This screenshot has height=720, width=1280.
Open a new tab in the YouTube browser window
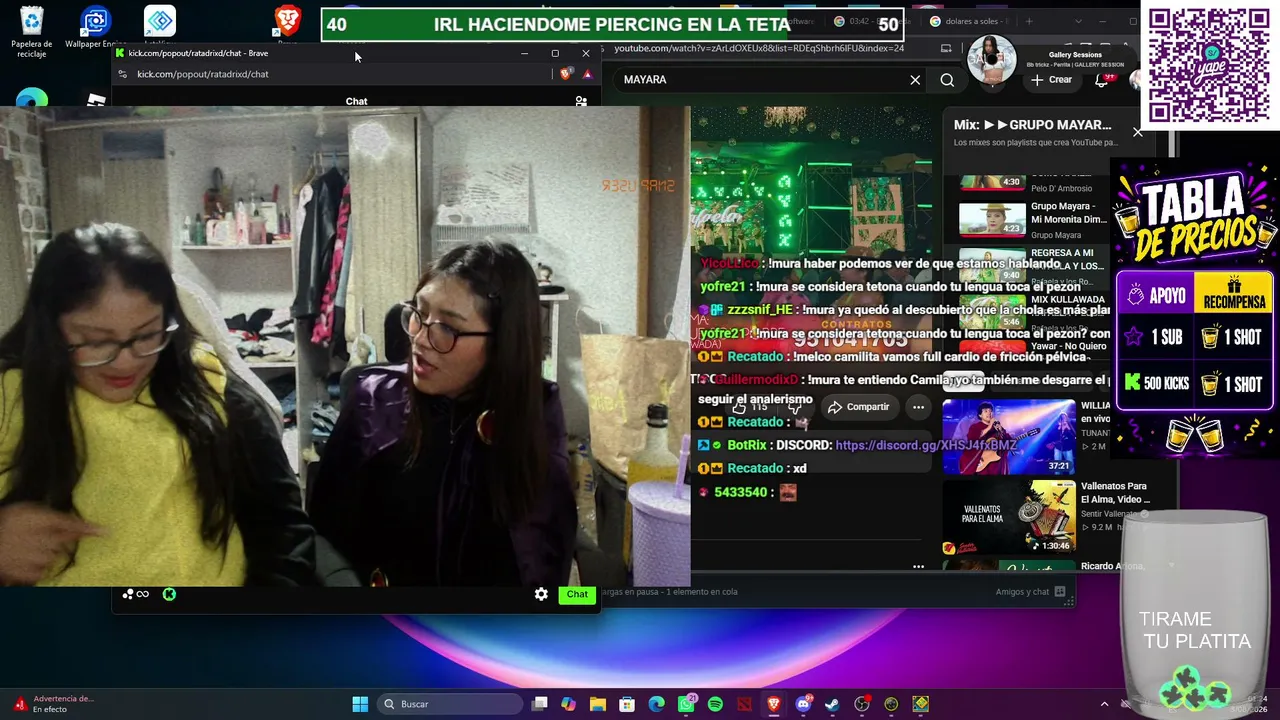(1029, 21)
